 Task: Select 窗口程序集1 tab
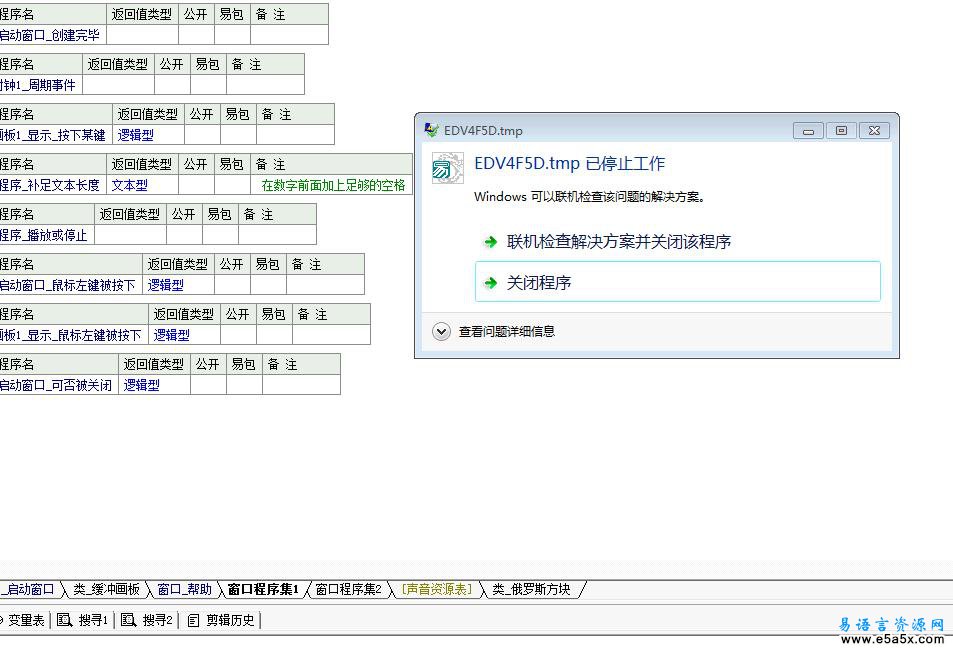tap(263, 589)
